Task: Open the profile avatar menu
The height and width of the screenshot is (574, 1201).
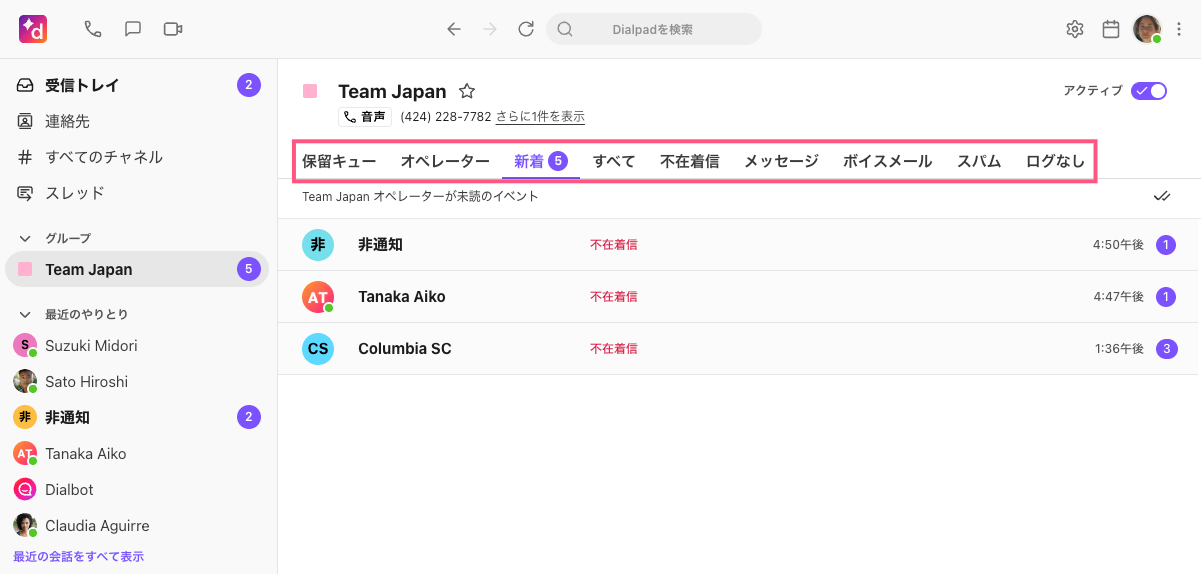Action: [1147, 29]
